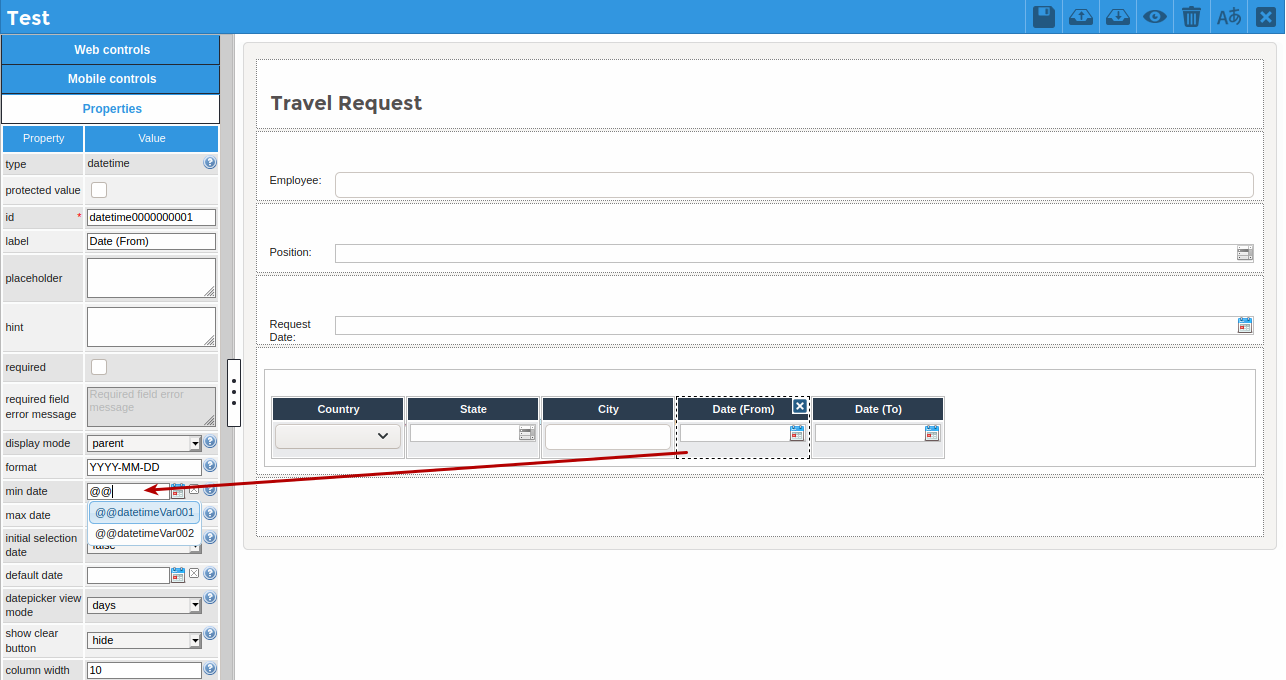Open calendar picker for default date
The width and height of the screenshot is (1286, 680).
(x=178, y=575)
